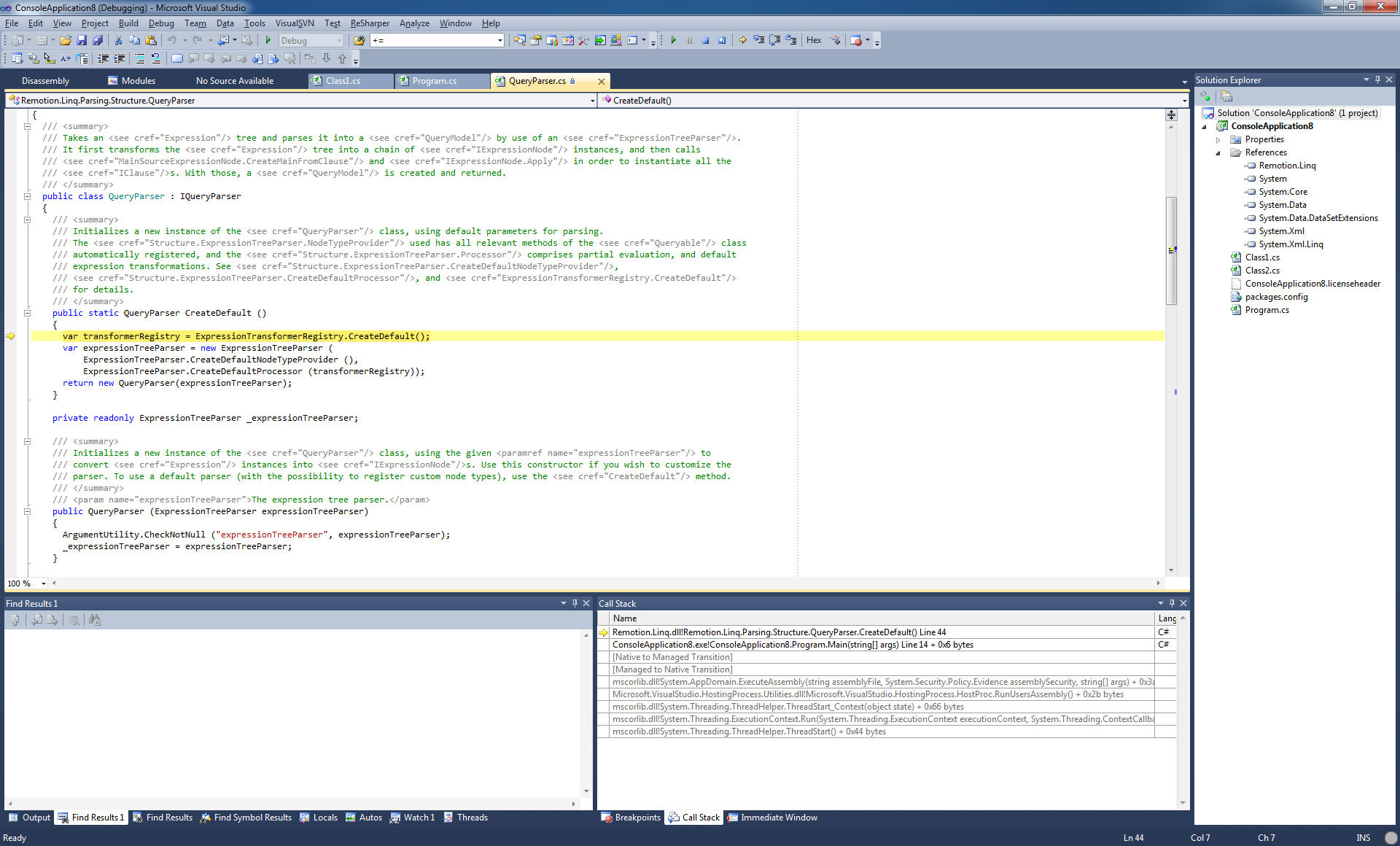Screen dimensions: 1400x846
Task: Click the Comment Selection icon
Action: click(x=140, y=59)
